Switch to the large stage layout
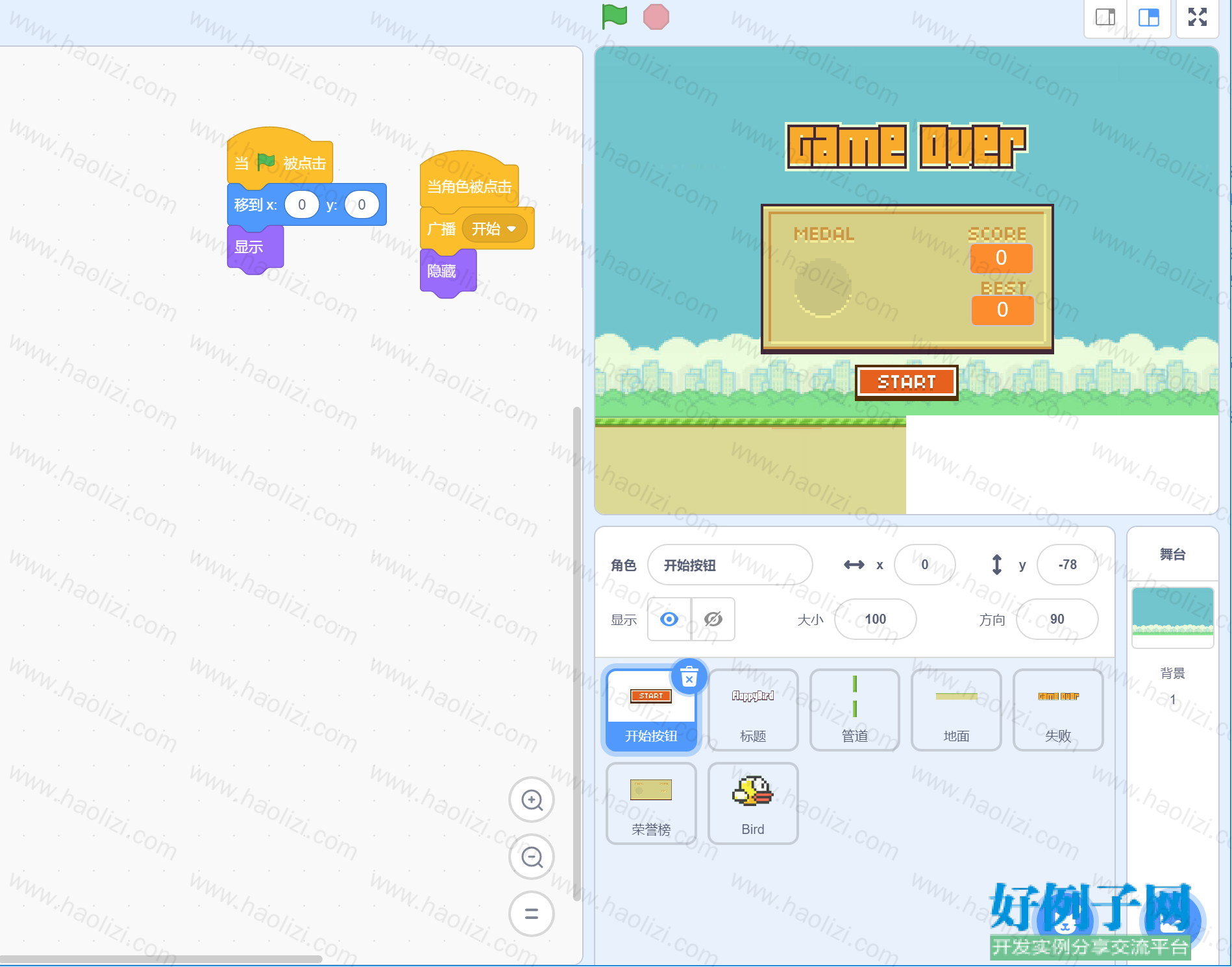Screen dimensions: 1232x967 (x=1149, y=18)
